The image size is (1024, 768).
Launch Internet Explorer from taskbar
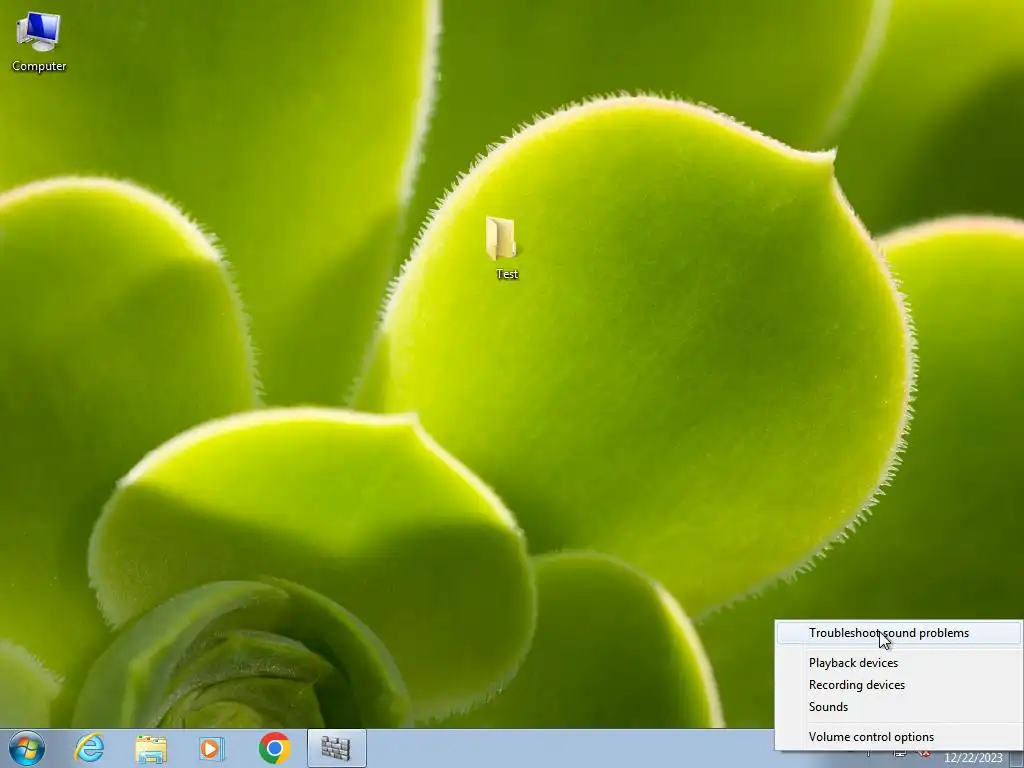click(x=89, y=748)
